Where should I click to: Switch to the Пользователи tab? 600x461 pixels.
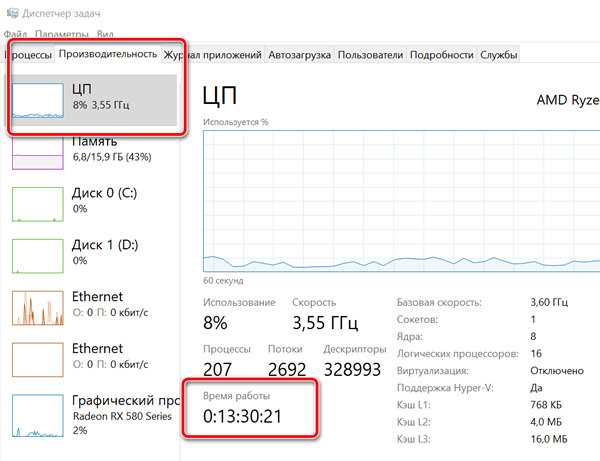(370, 55)
